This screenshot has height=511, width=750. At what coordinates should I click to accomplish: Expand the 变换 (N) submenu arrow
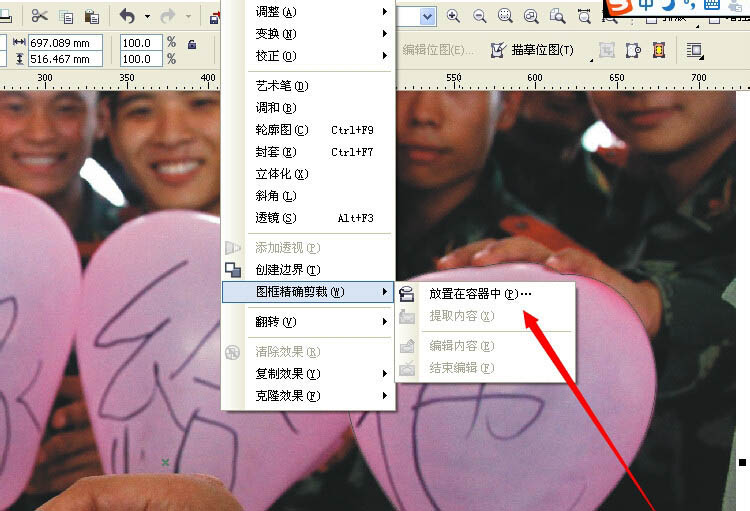(x=385, y=33)
